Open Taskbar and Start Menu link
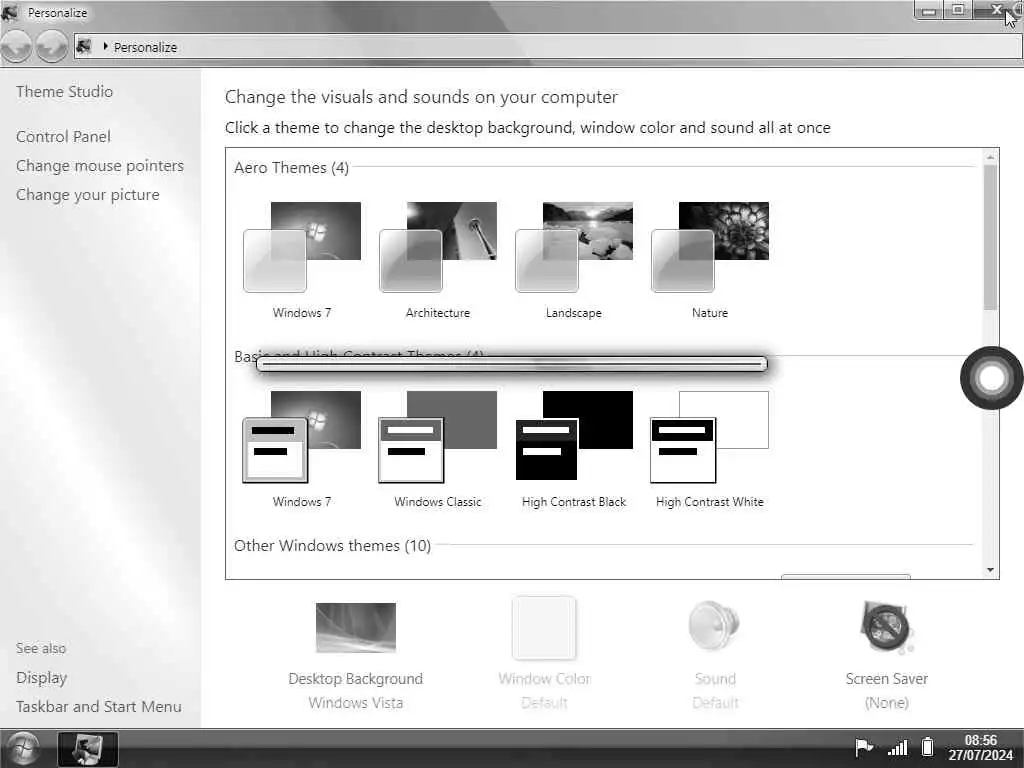The image size is (1024, 768). [99, 707]
